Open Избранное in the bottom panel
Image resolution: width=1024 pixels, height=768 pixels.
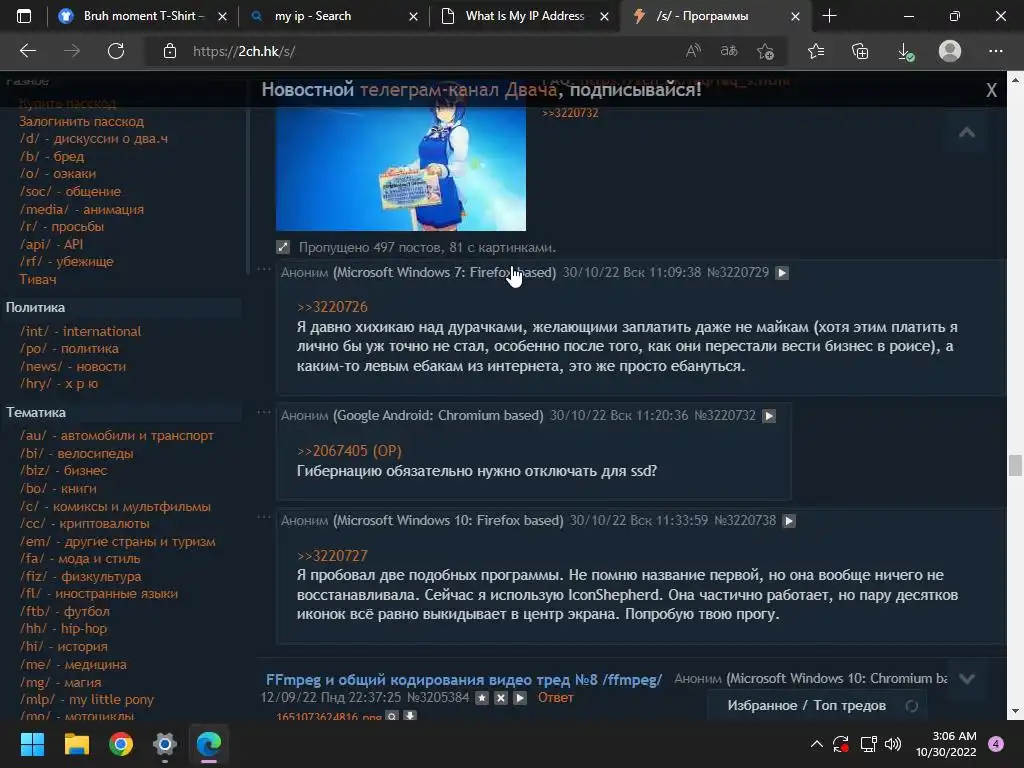(762, 705)
